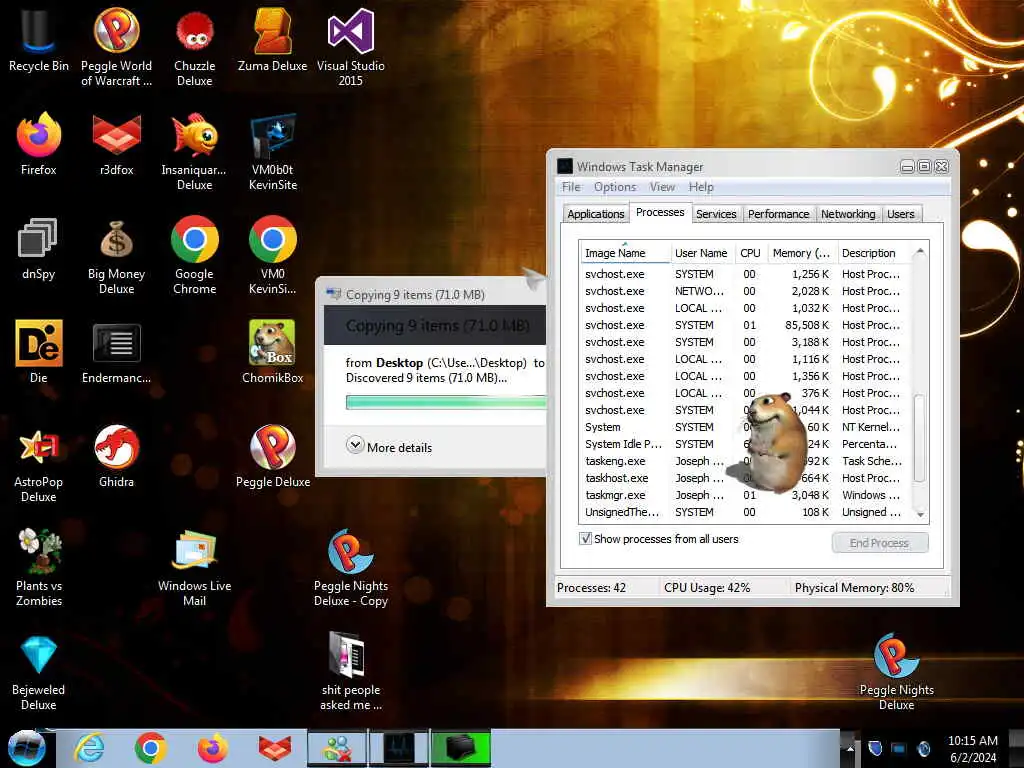
Task: Expand More details in copy dialog
Action: pyautogui.click(x=389, y=447)
